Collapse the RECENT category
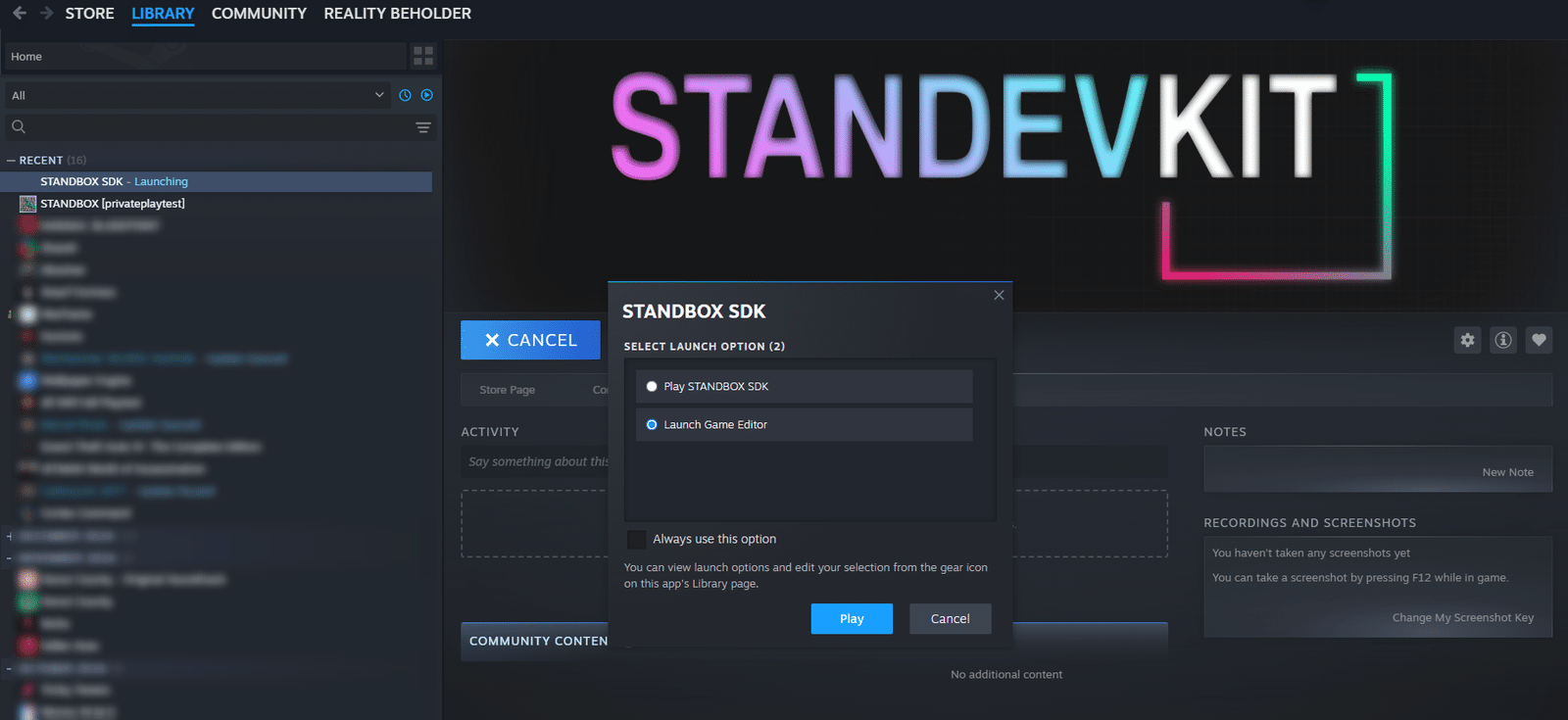 (11, 160)
